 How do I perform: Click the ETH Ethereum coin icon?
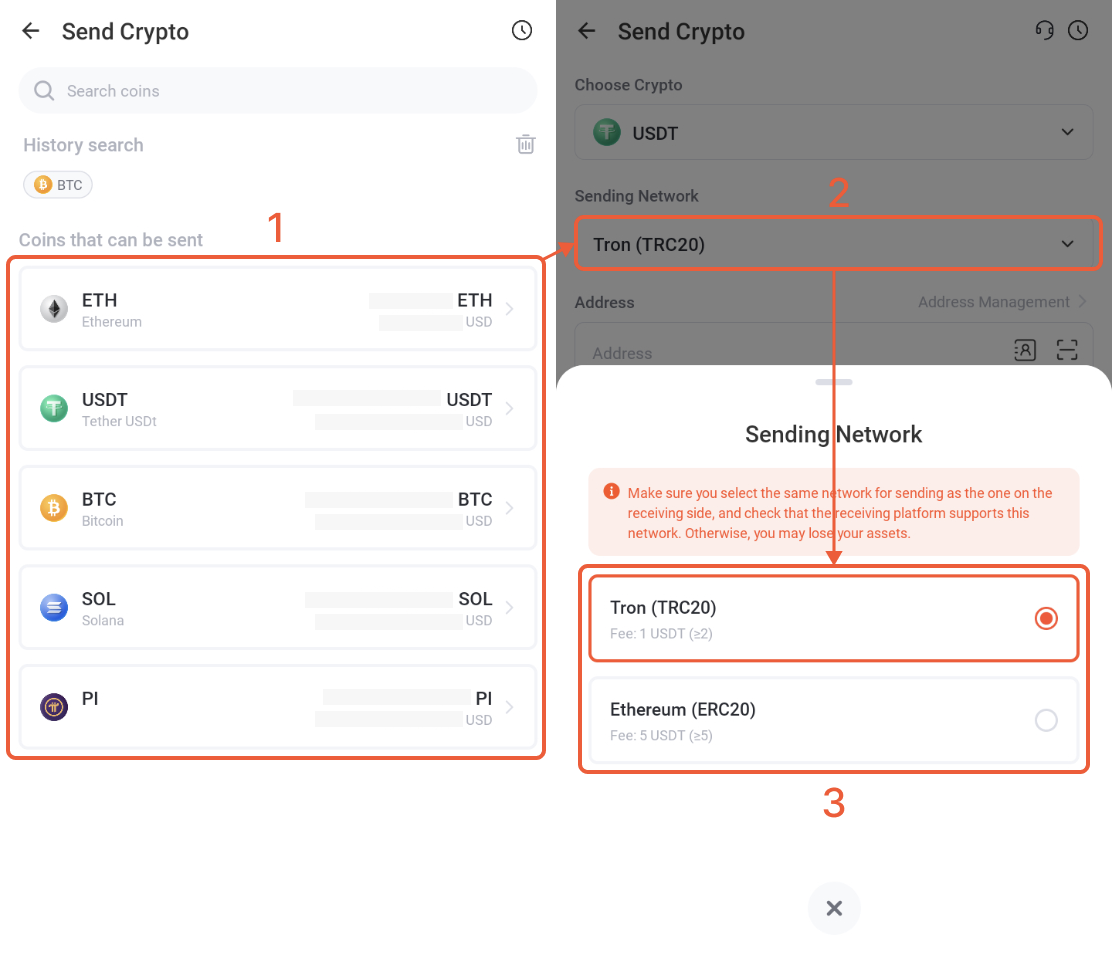53,308
